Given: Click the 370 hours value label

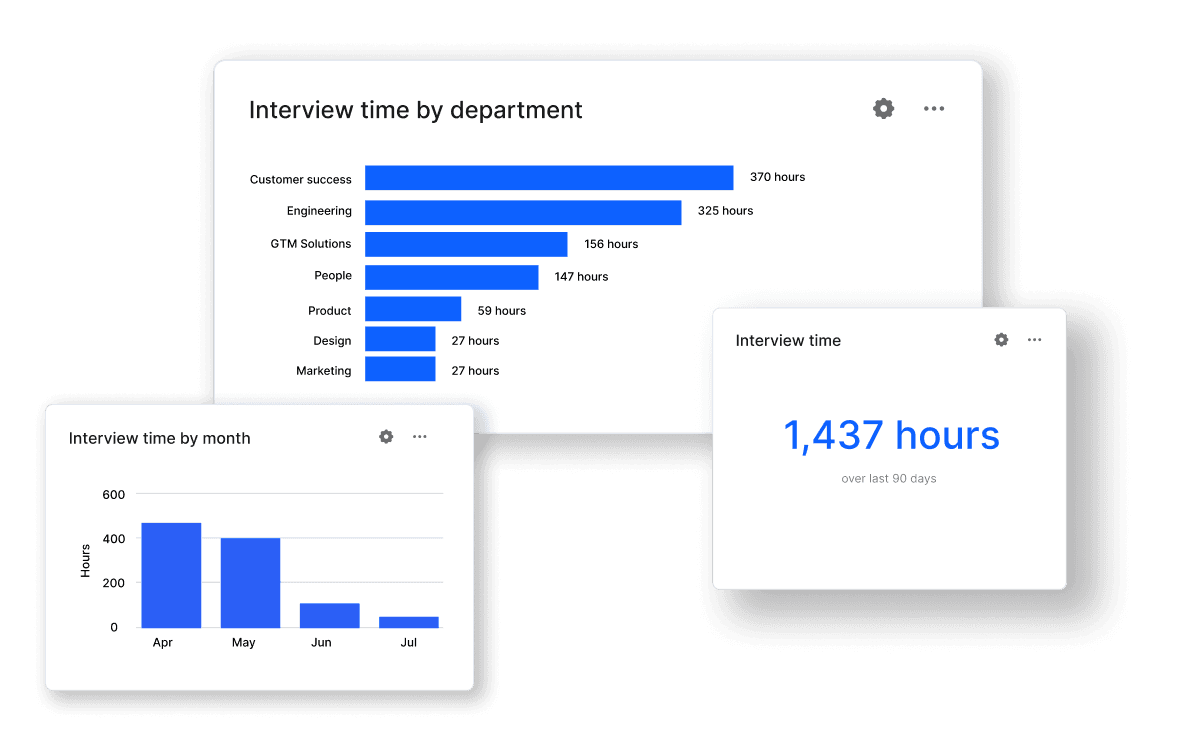Looking at the screenshot, I should [x=777, y=177].
